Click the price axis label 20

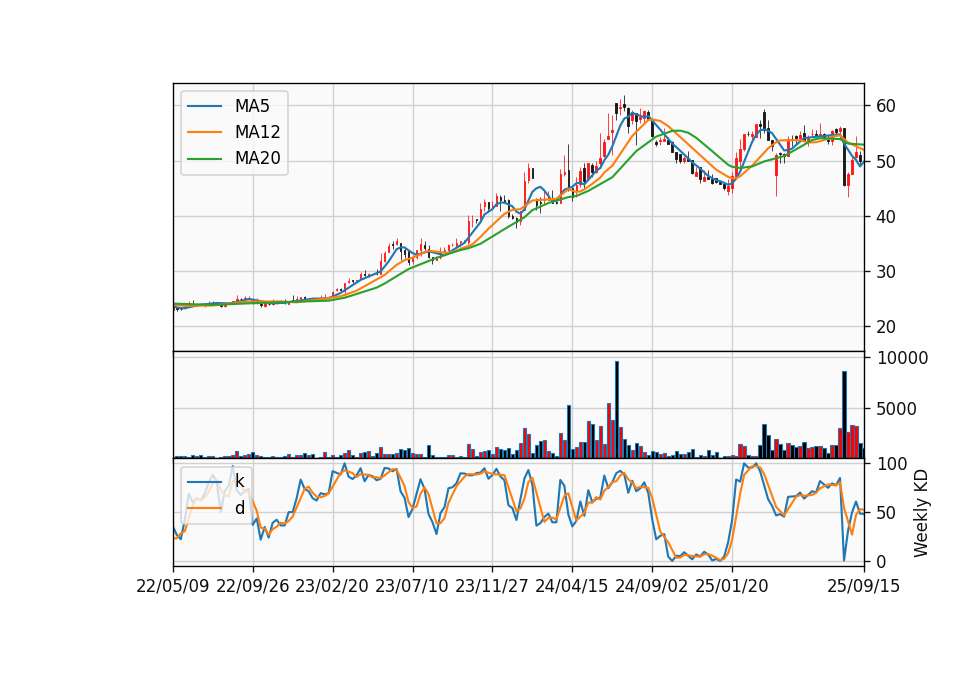886,327
